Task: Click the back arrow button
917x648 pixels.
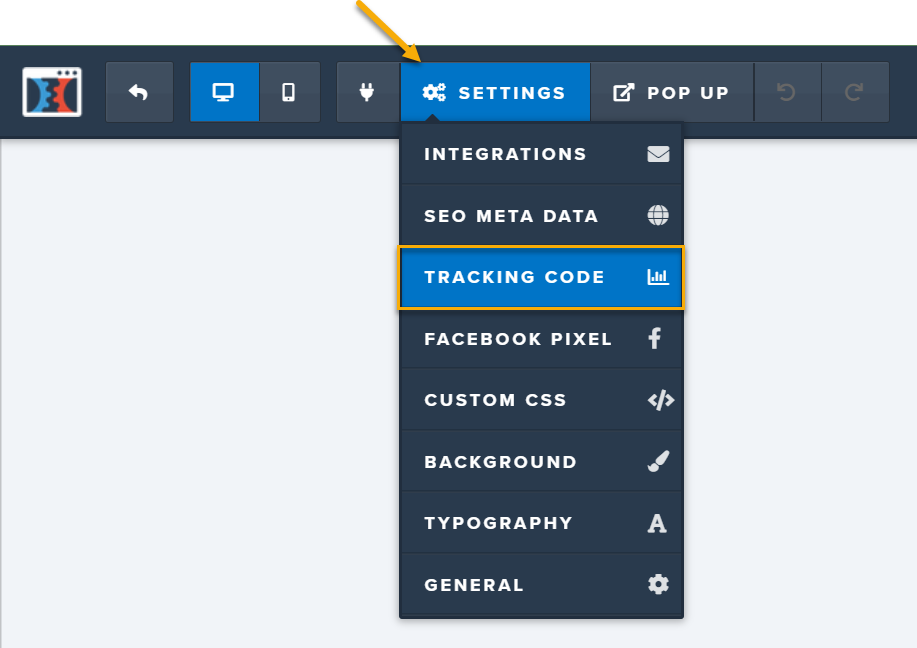Action: point(139,92)
